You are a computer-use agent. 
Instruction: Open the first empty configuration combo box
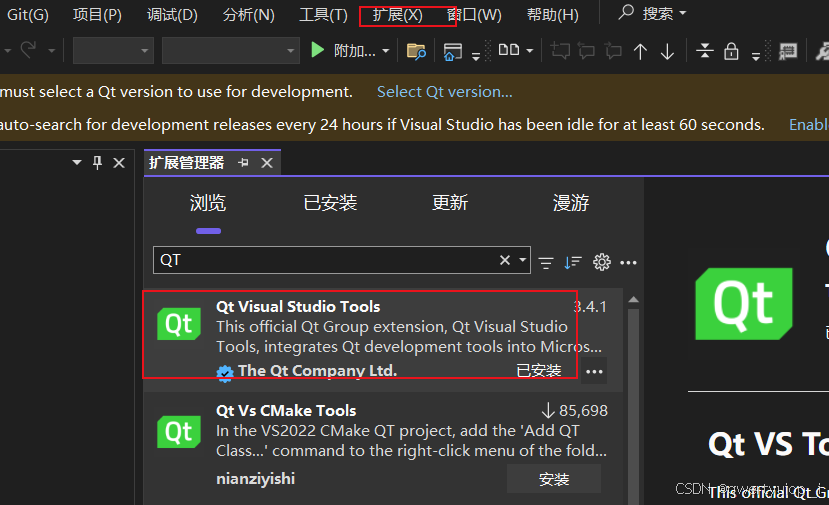[x=113, y=50]
